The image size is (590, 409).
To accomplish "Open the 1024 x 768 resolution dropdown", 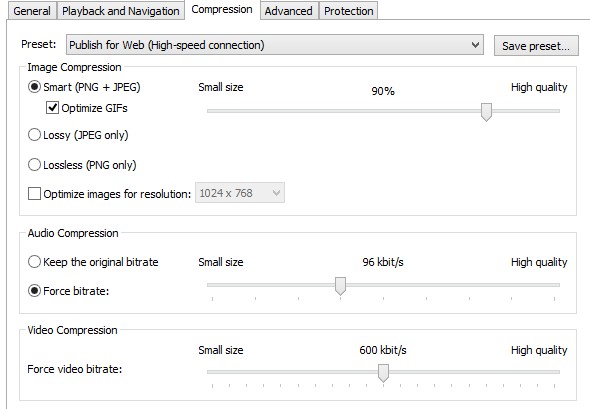I will click(240, 193).
